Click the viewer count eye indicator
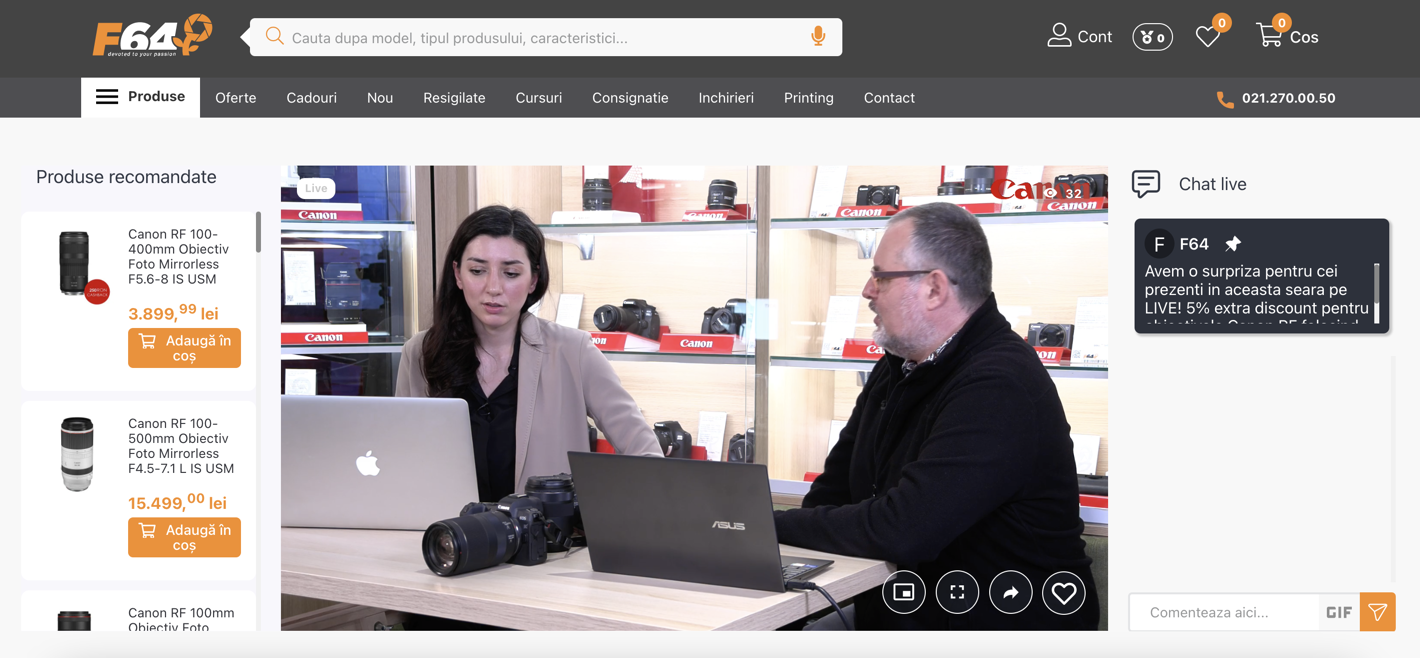The height and width of the screenshot is (658, 1421). (x=1063, y=193)
